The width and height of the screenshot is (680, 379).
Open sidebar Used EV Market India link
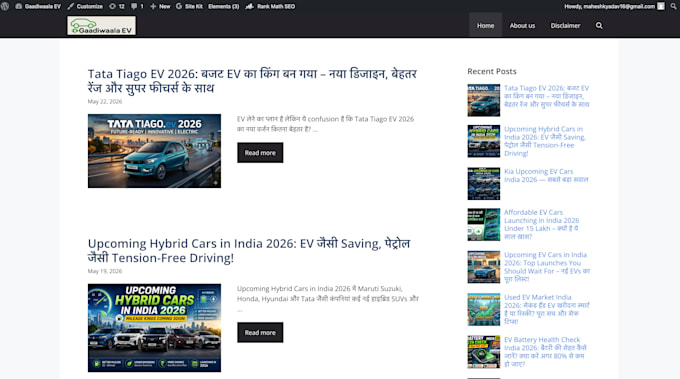click(x=546, y=309)
